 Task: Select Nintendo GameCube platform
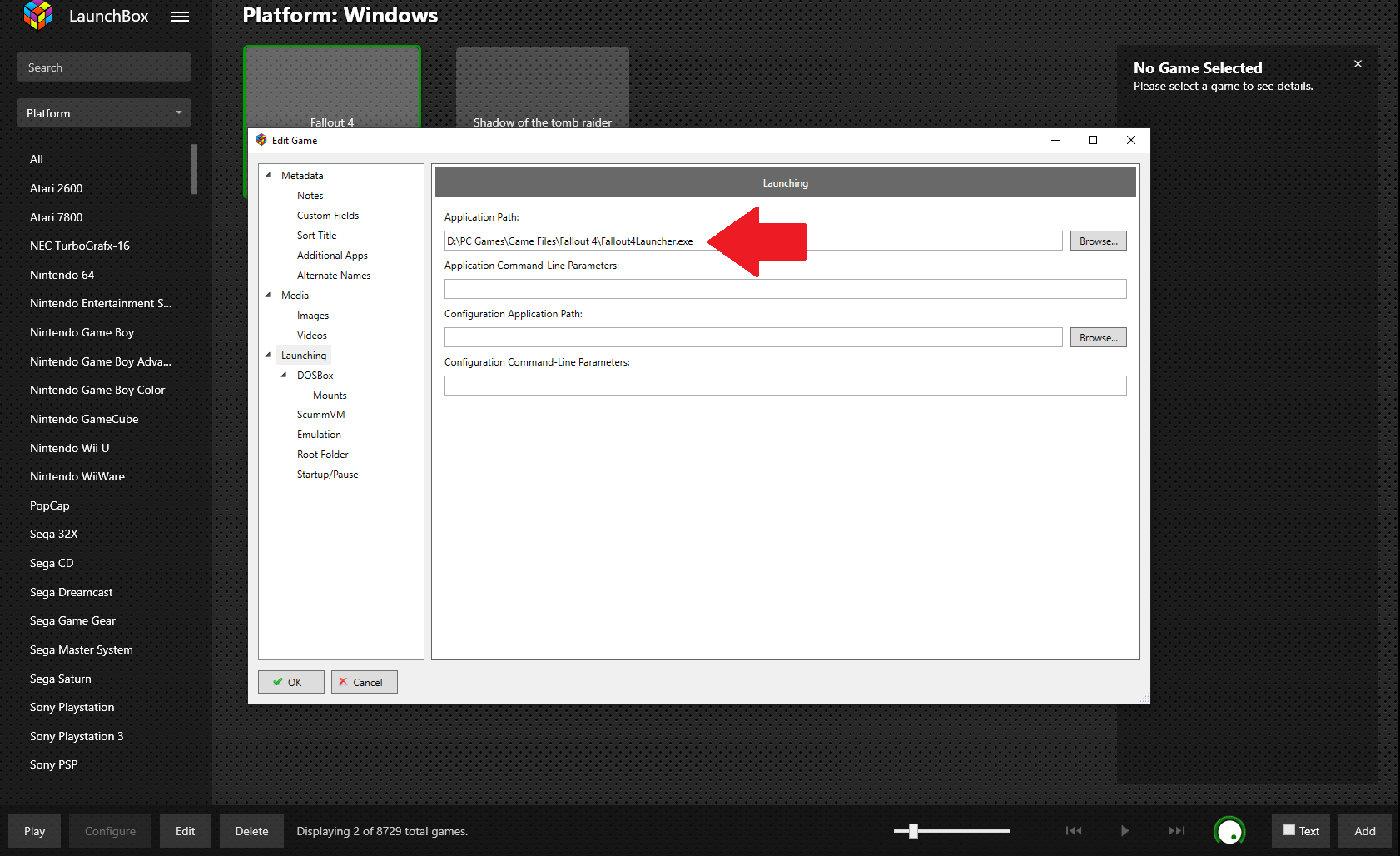[x=84, y=419]
